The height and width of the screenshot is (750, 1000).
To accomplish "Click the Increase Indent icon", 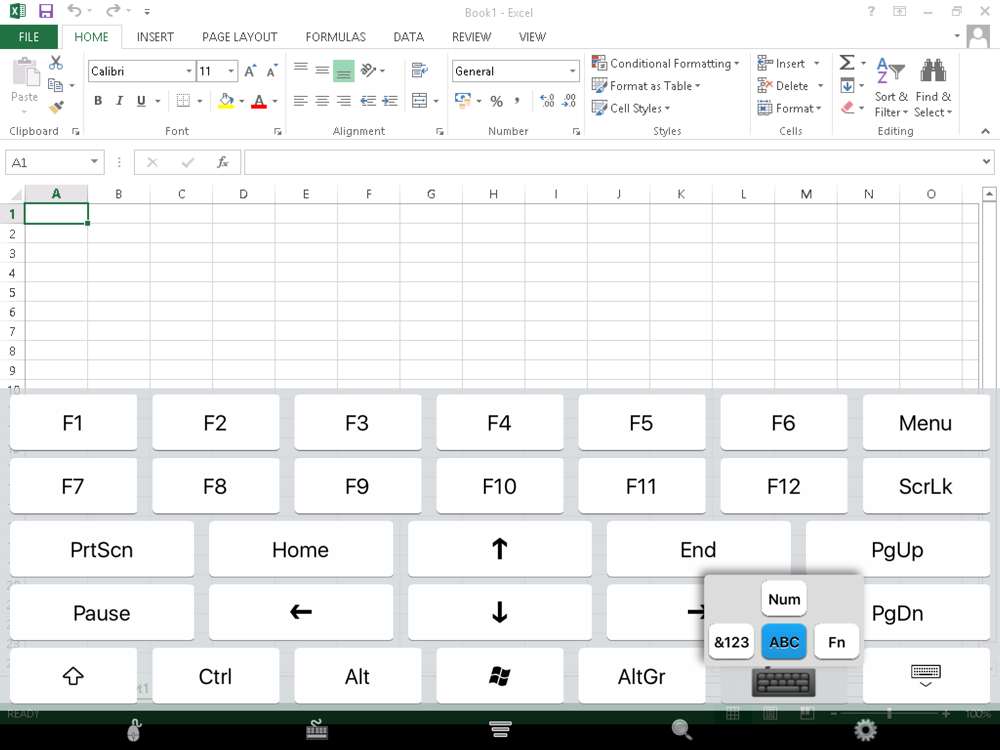I will (390, 101).
